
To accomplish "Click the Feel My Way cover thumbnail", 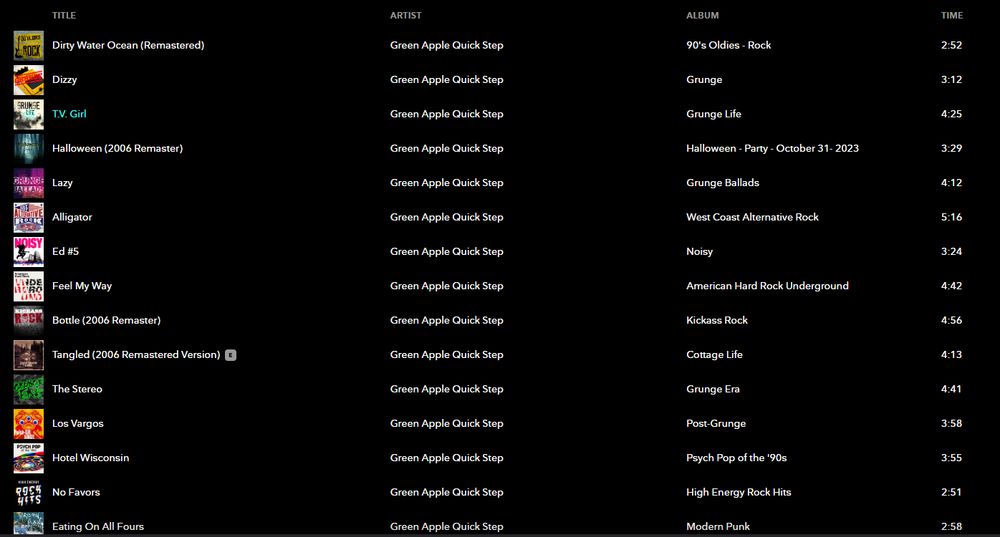I will (29, 286).
